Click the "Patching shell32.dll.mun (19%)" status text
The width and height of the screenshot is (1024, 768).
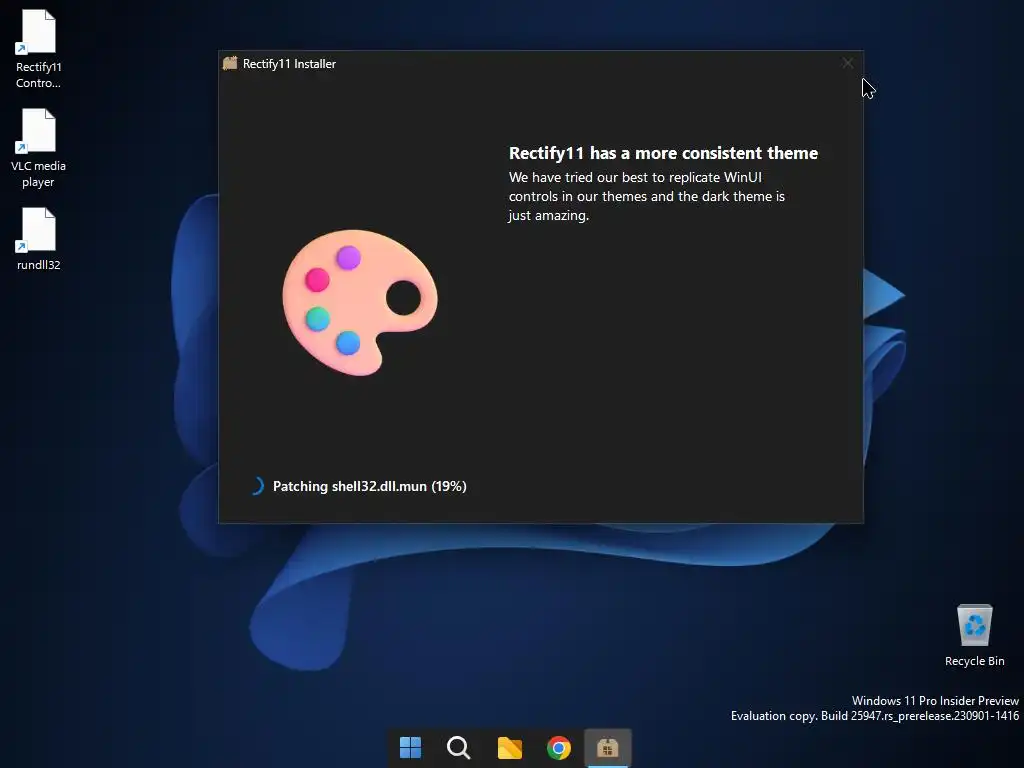[x=370, y=487]
